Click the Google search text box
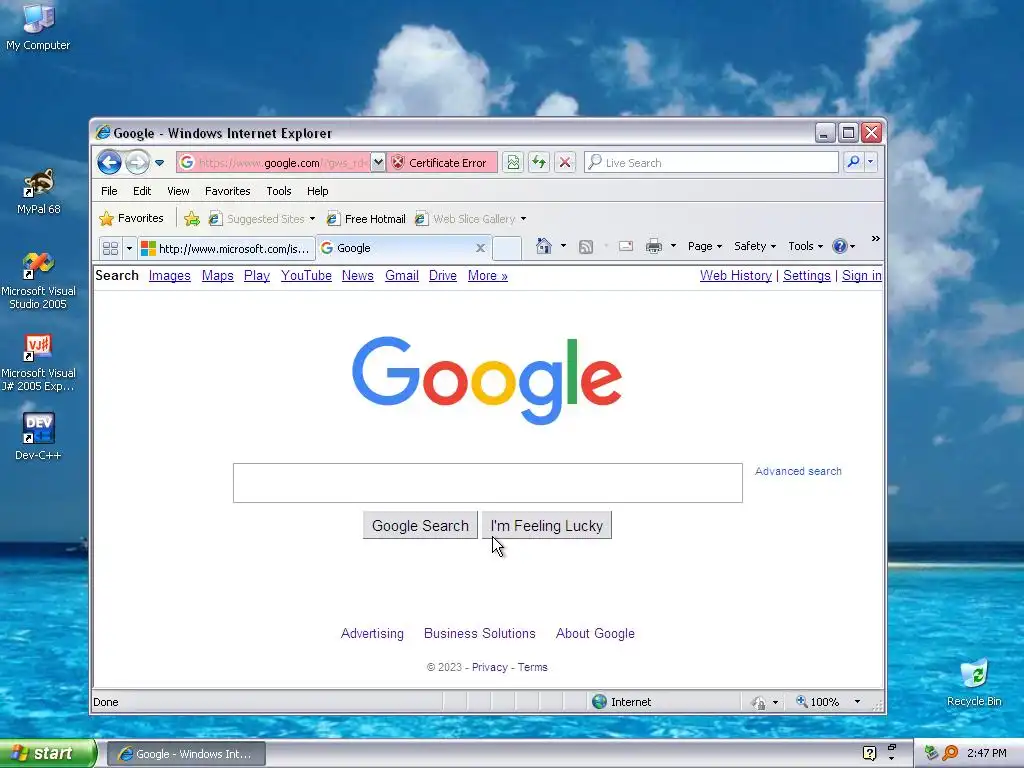This screenshot has width=1024, height=768. click(488, 483)
